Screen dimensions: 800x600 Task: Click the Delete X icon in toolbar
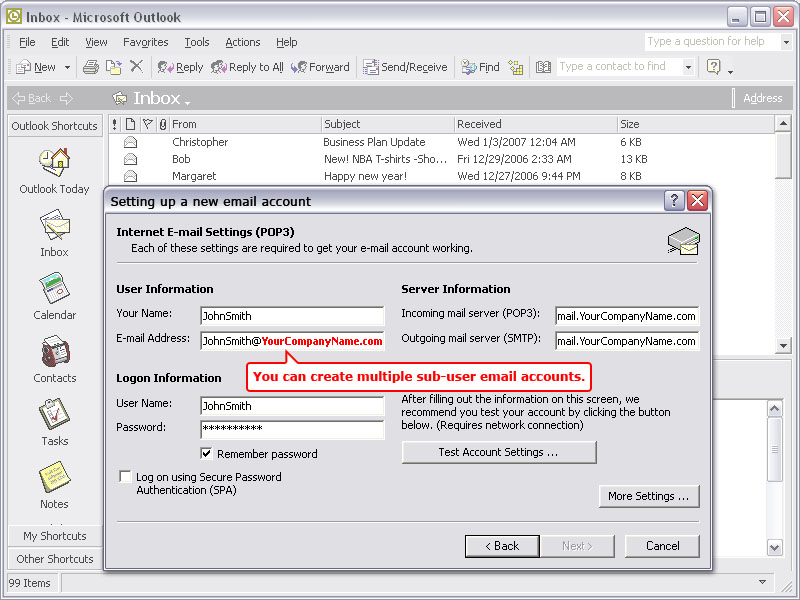pyautogui.click(x=136, y=67)
